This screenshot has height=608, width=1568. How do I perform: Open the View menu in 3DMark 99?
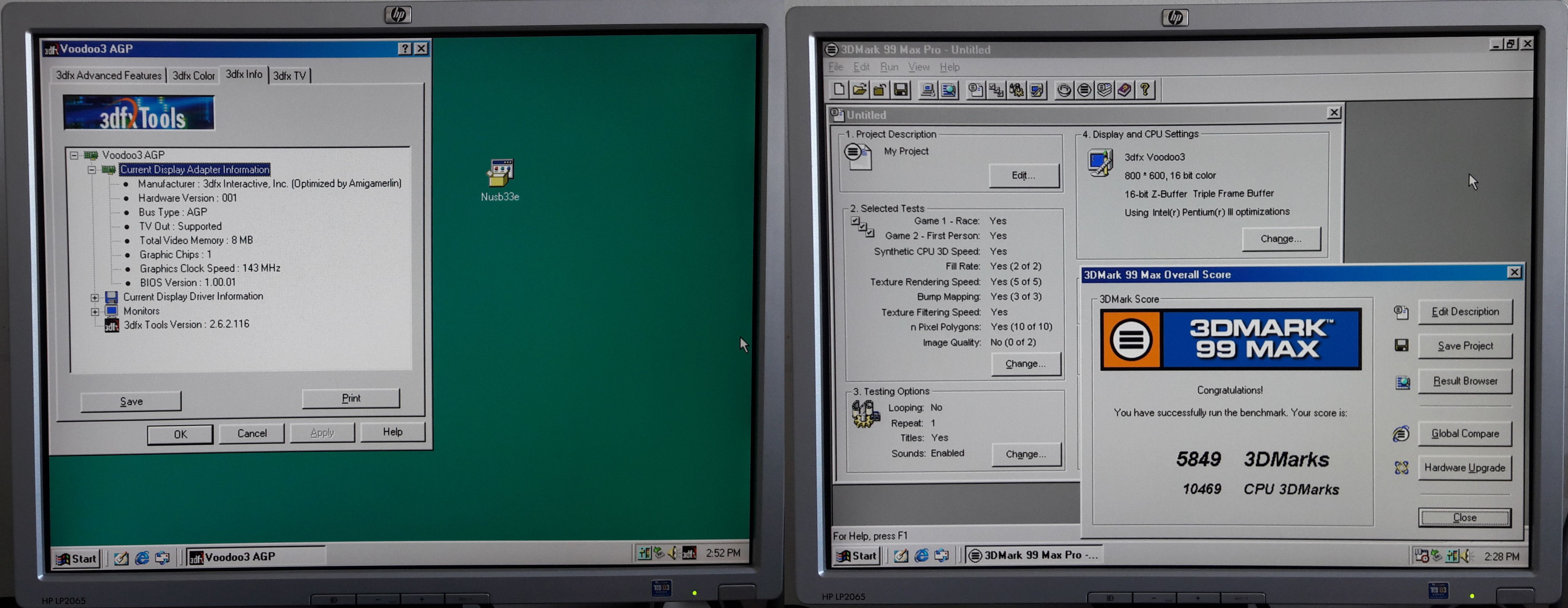click(x=918, y=67)
